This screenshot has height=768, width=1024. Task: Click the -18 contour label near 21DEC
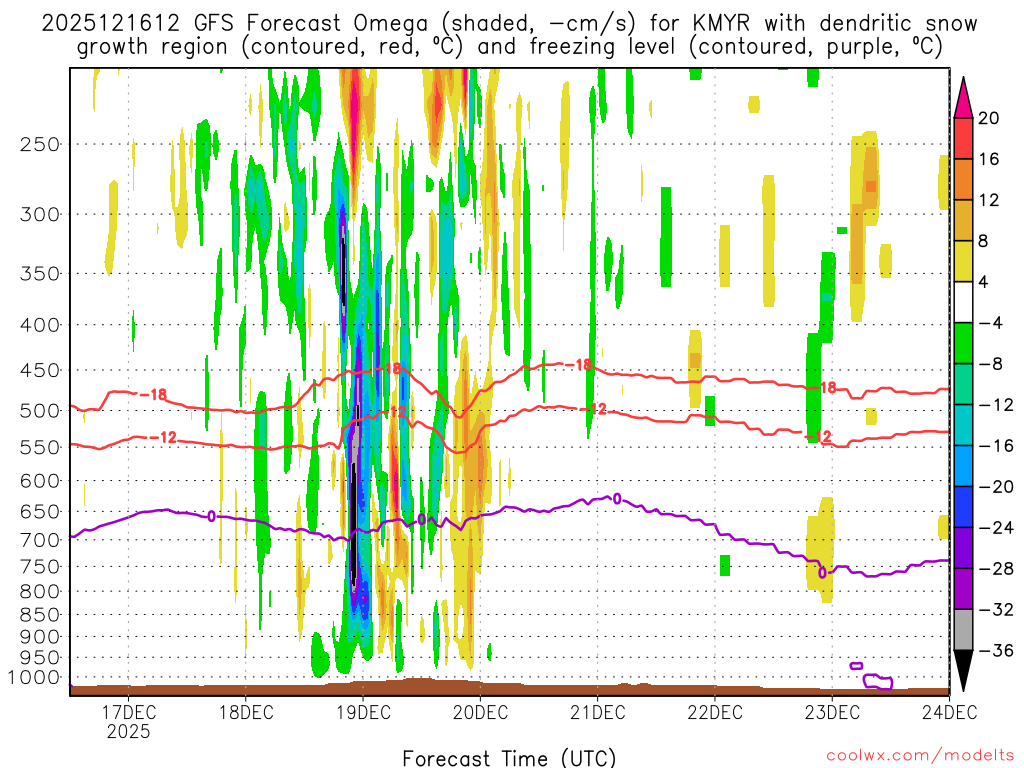(x=578, y=364)
